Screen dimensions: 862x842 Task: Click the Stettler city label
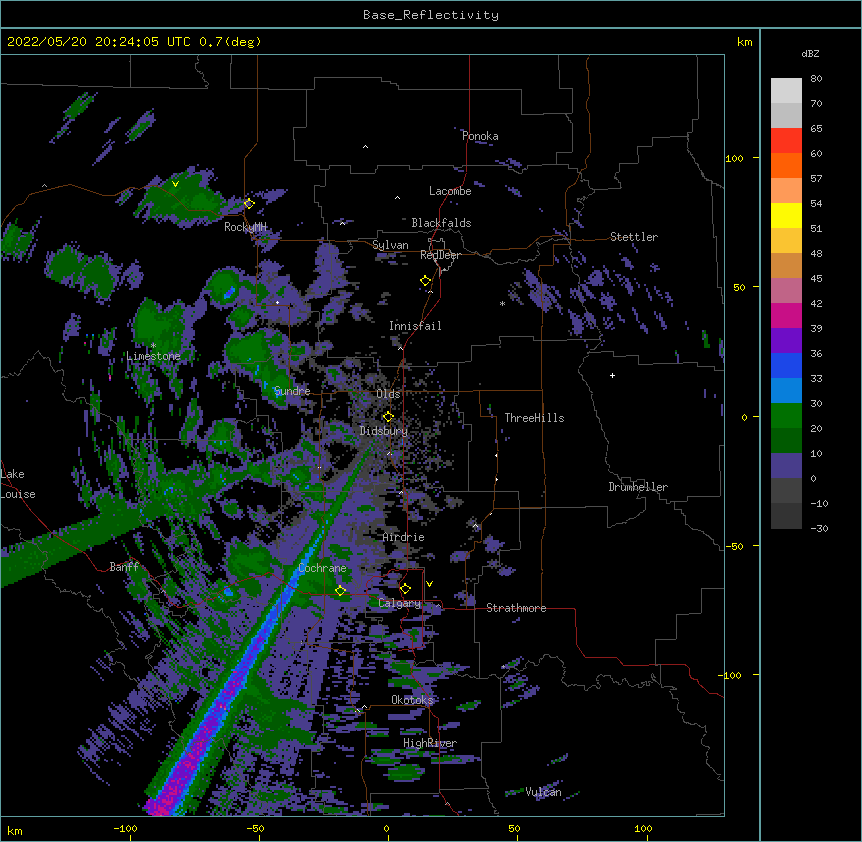(x=634, y=237)
